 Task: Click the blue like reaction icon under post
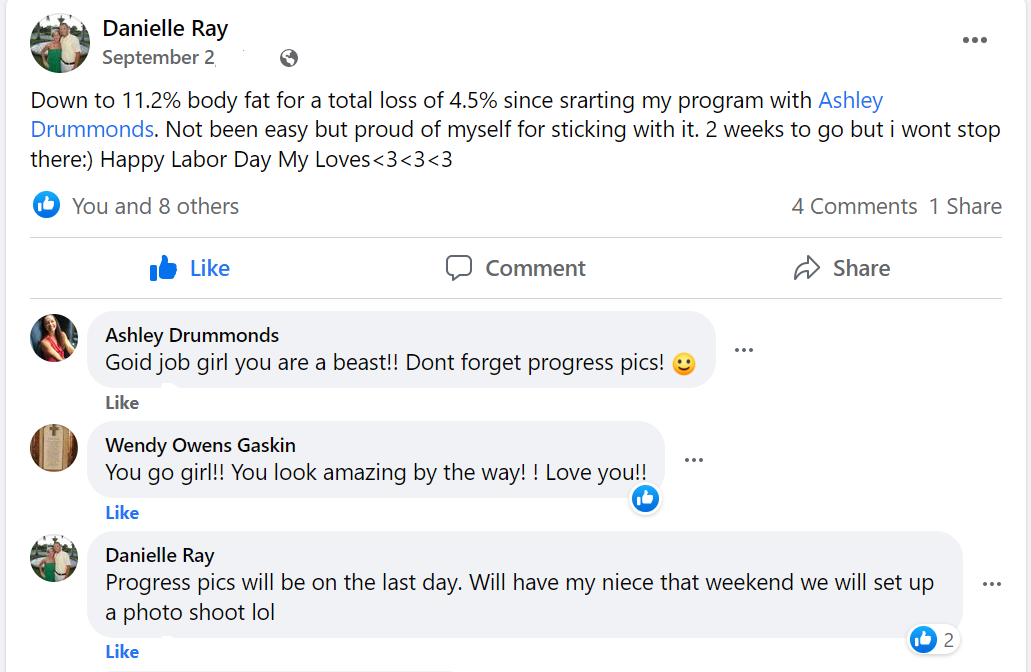coord(46,206)
